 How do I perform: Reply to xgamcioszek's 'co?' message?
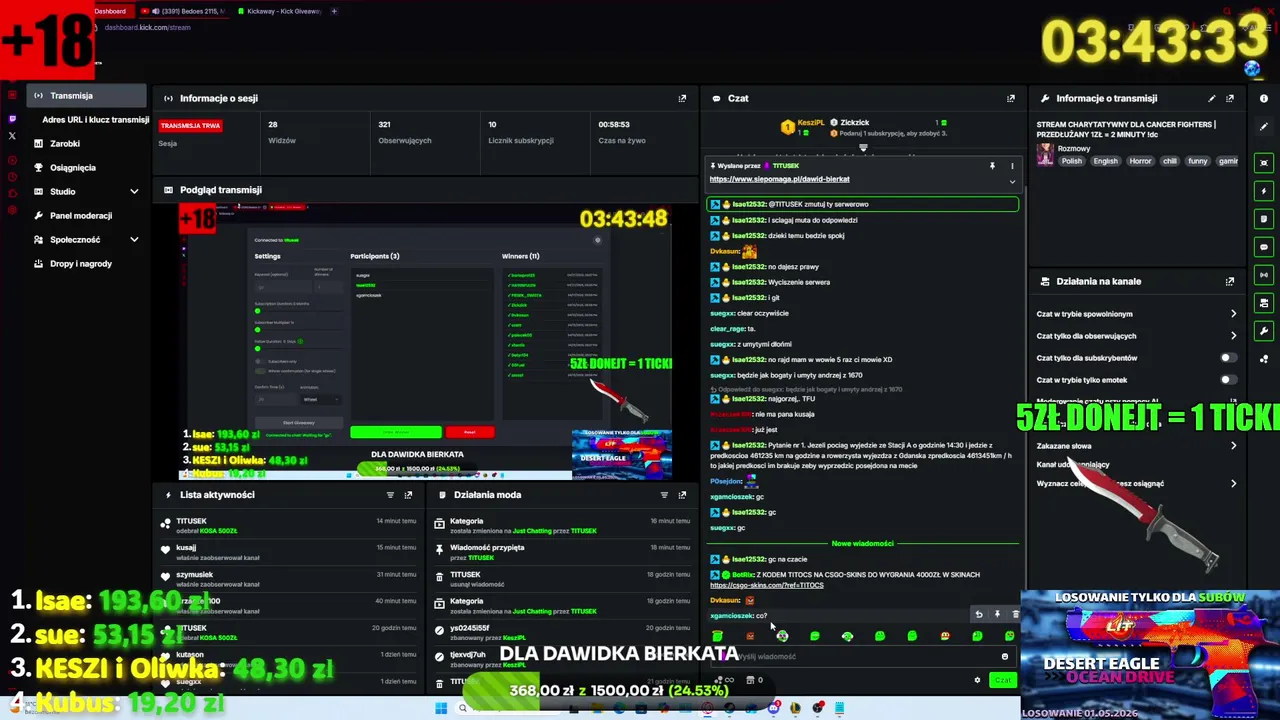(x=979, y=615)
